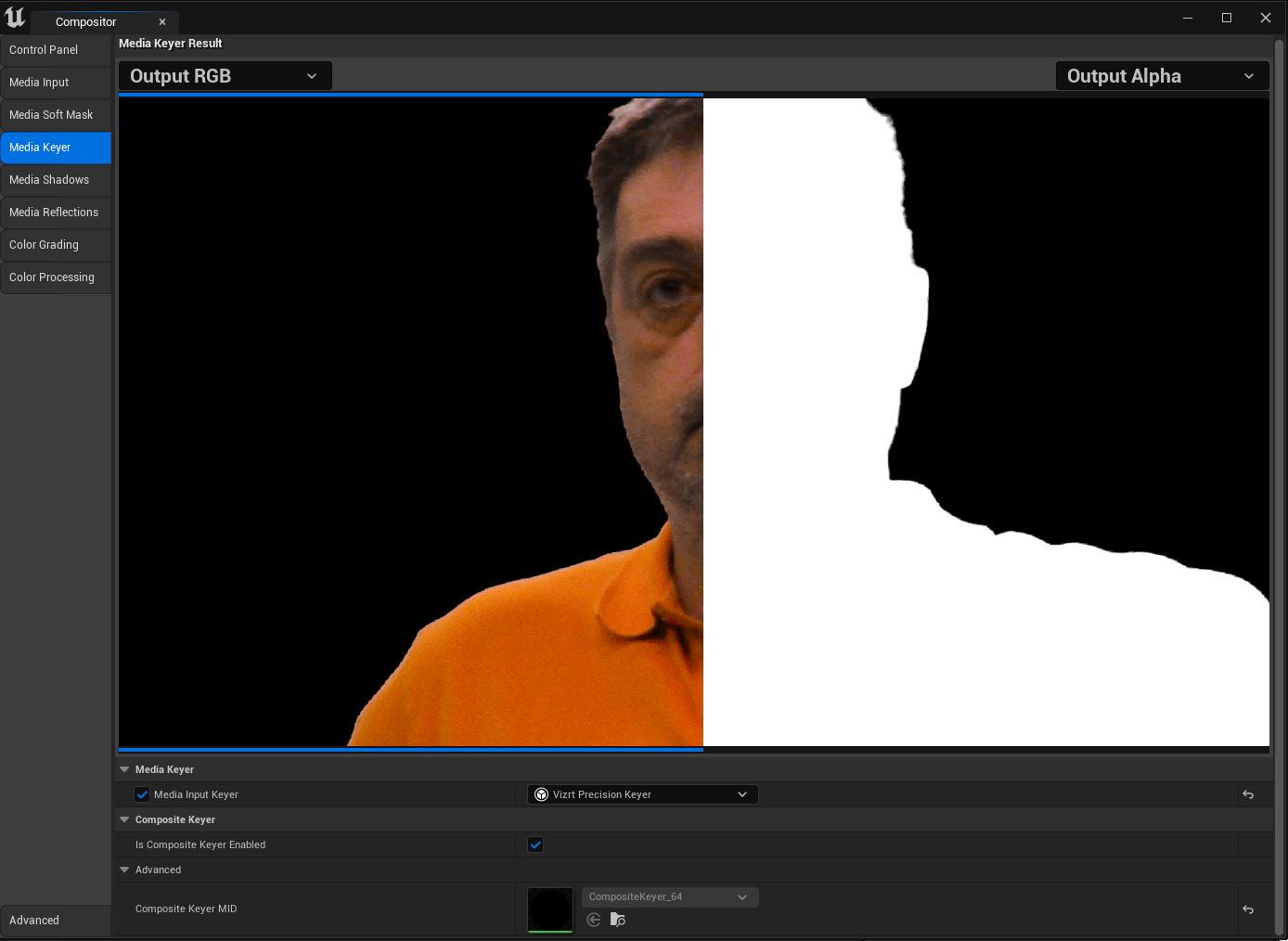
Task: Reset Composite Keyer MID to default
Action: [x=1248, y=909]
